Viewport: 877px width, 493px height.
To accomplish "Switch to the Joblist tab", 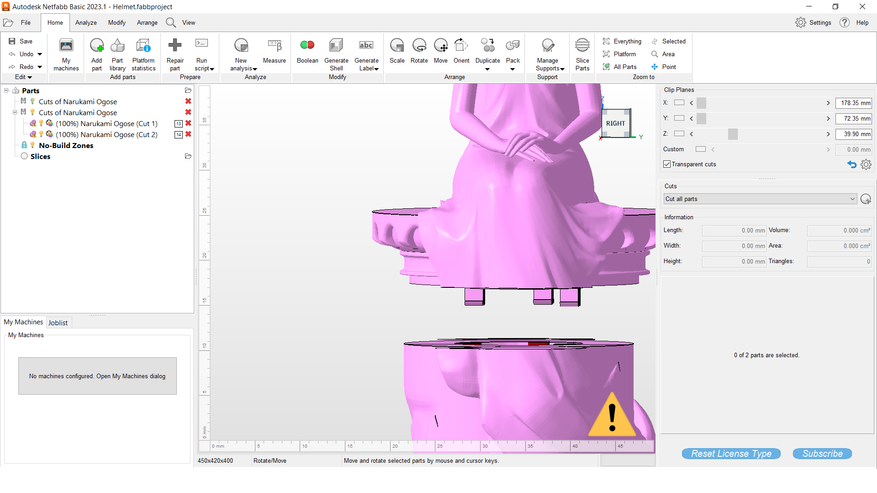I will [x=58, y=322].
